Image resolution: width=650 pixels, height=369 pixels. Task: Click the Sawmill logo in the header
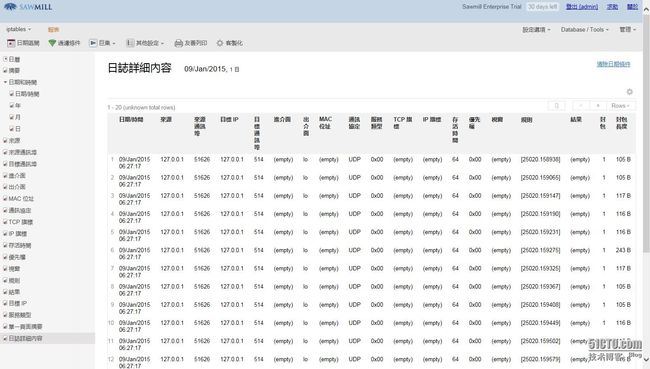pos(27,7)
